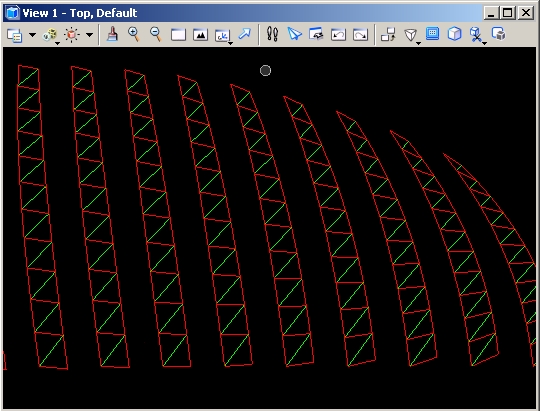
Task: Activate the Walk footprints tool
Action: (272, 34)
